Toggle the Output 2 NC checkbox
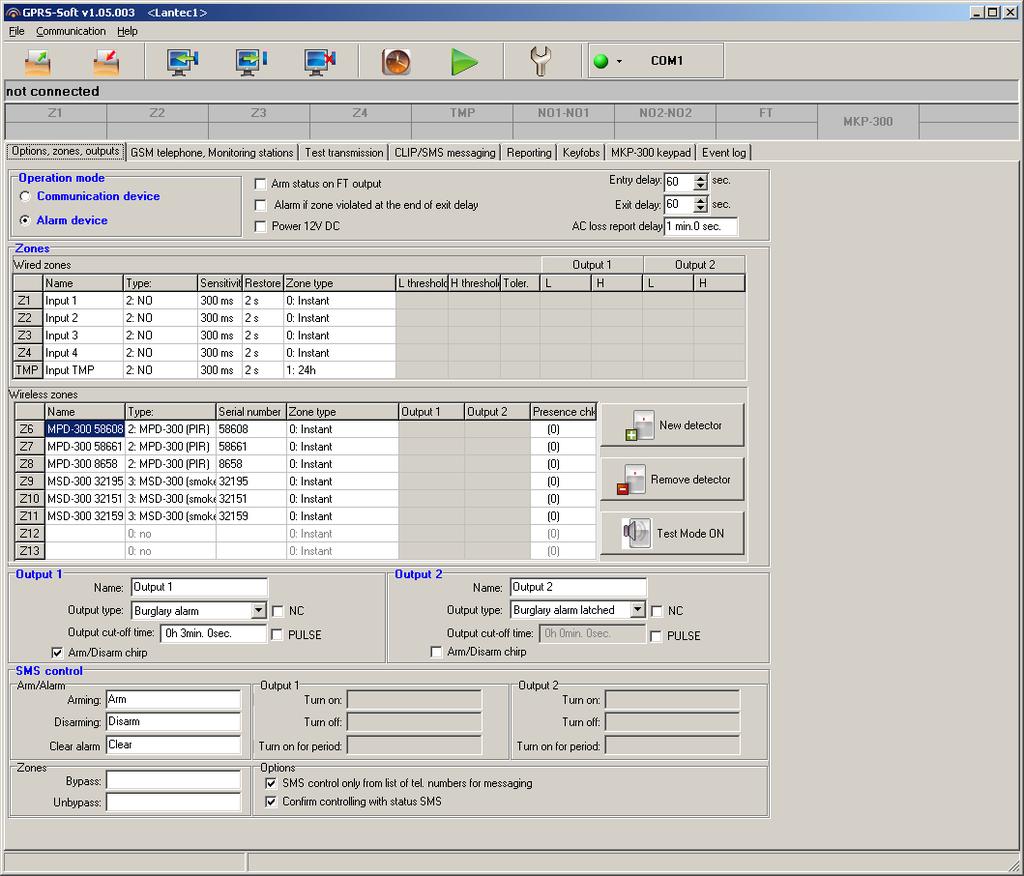The height and width of the screenshot is (876, 1024). [656, 611]
